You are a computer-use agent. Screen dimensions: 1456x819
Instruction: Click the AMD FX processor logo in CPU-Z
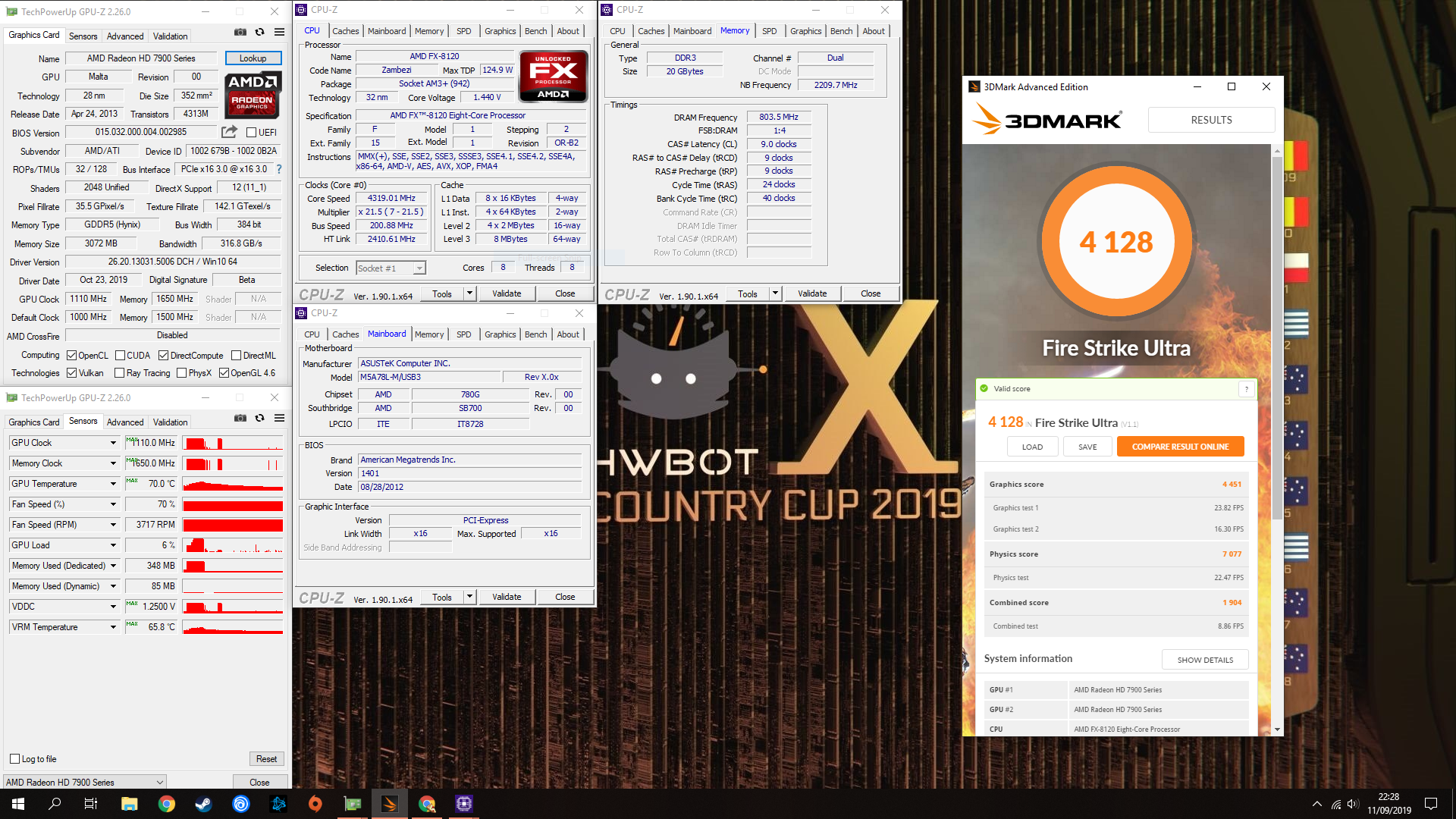pyautogui.click(x=554, y=76)
